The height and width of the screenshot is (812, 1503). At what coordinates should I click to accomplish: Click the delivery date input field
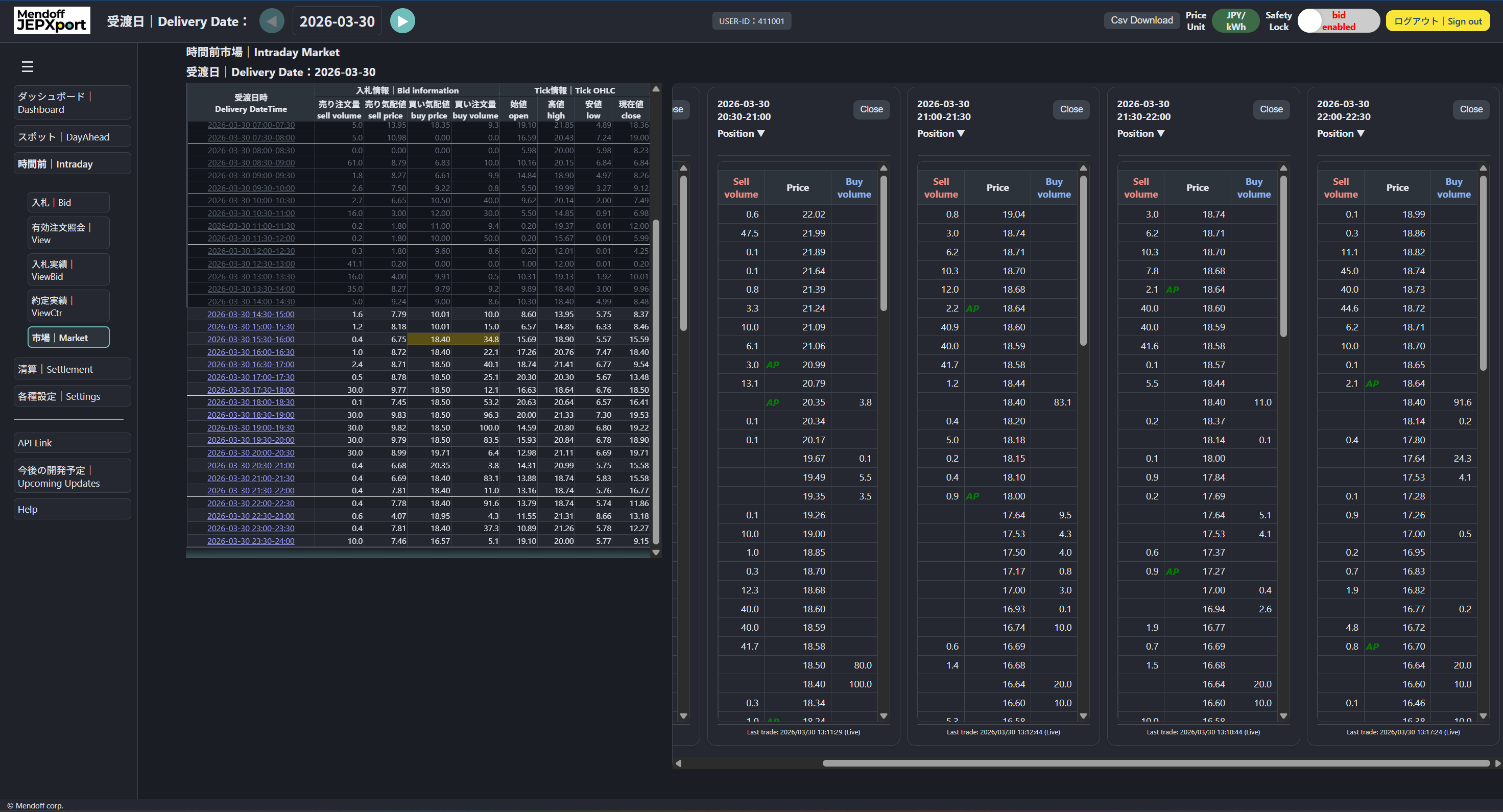(337, 21)
